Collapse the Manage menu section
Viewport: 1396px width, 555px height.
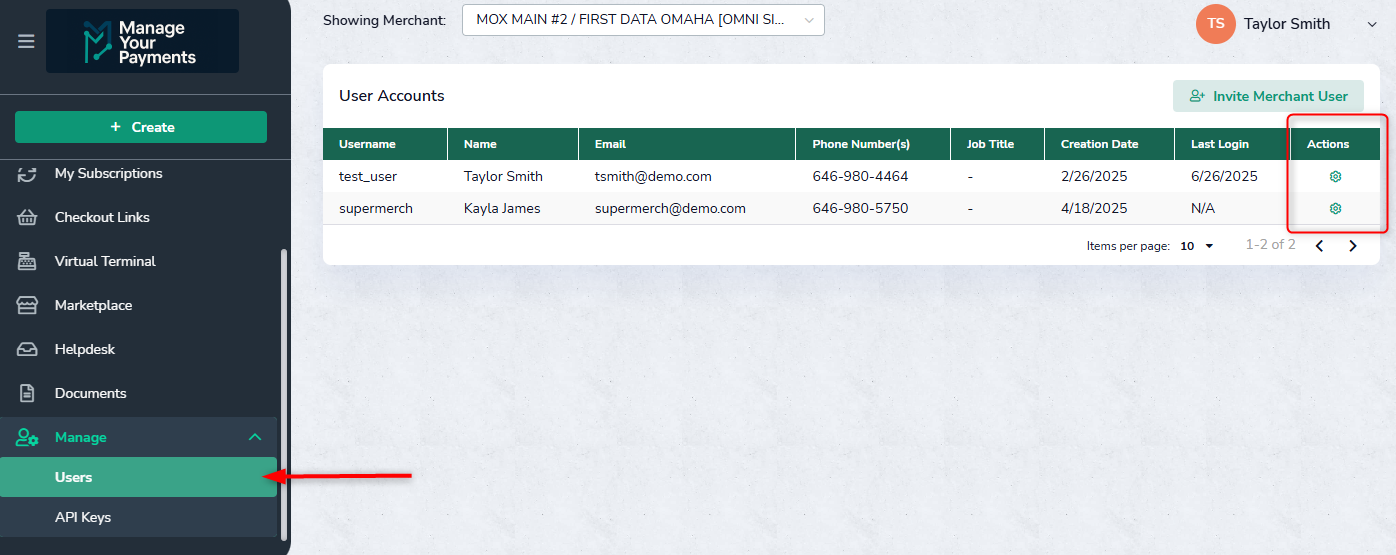click(x=255, y=438)
